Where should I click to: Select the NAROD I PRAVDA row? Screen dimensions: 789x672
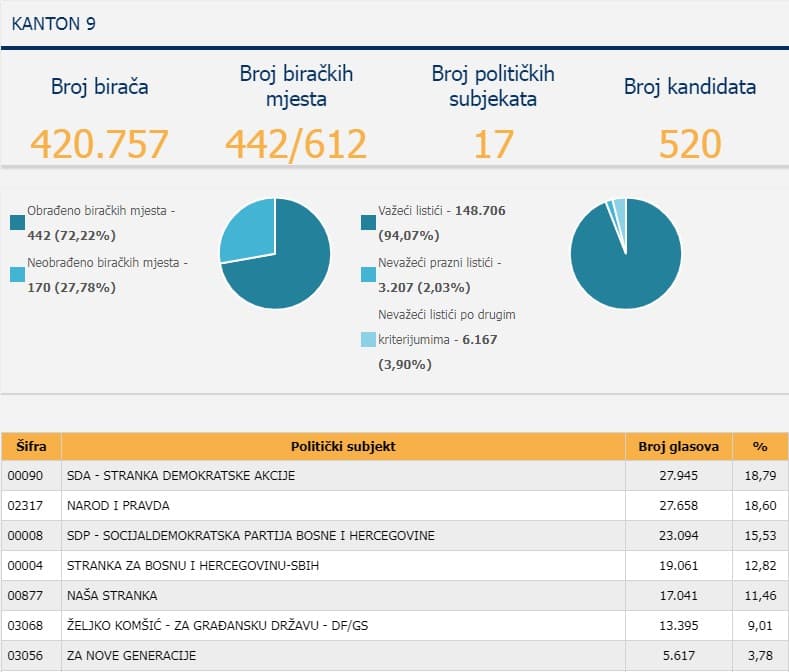pyautogui.click(x=394, y=505)
